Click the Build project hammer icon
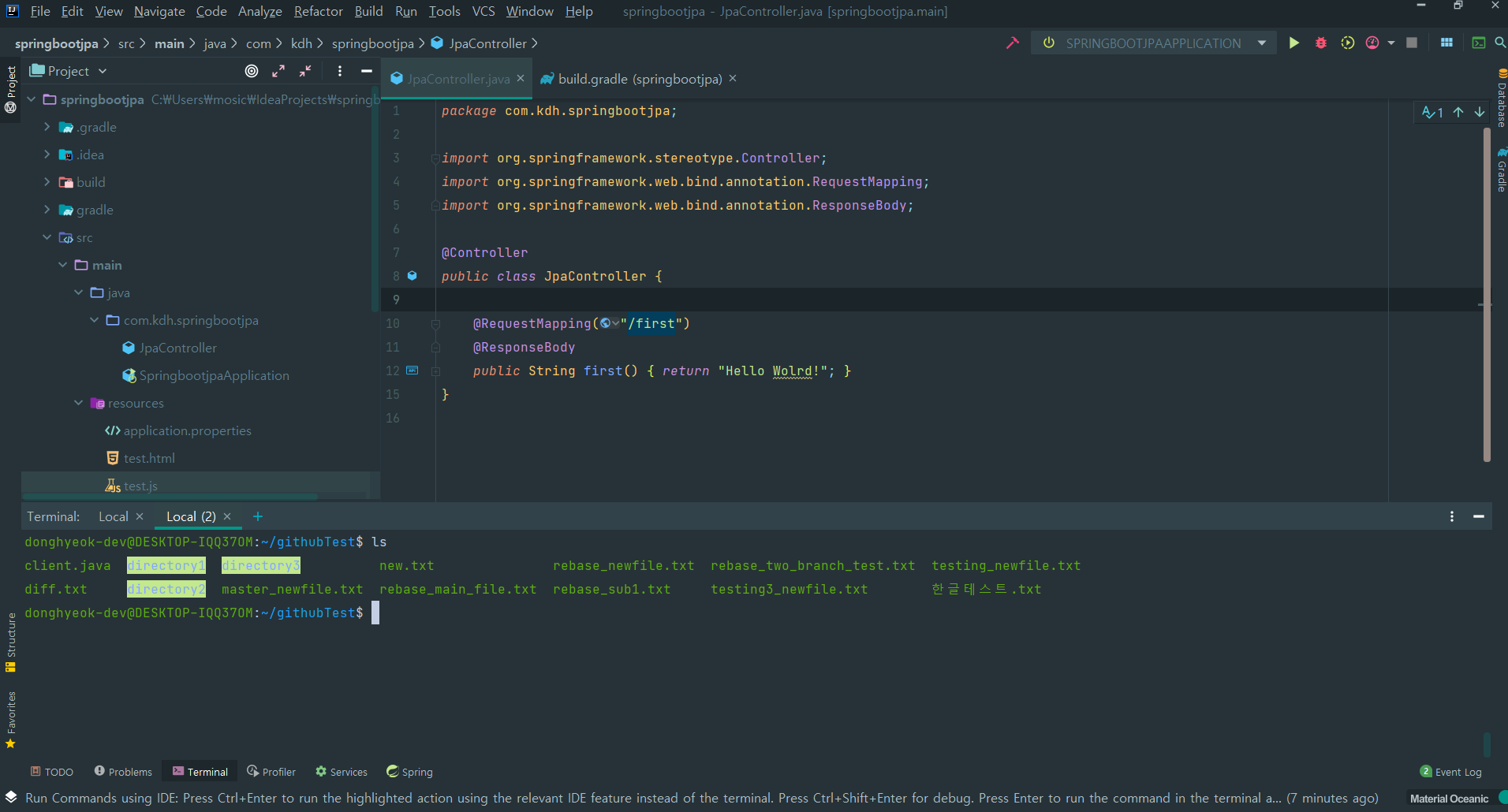 [x=1013, y=43]
